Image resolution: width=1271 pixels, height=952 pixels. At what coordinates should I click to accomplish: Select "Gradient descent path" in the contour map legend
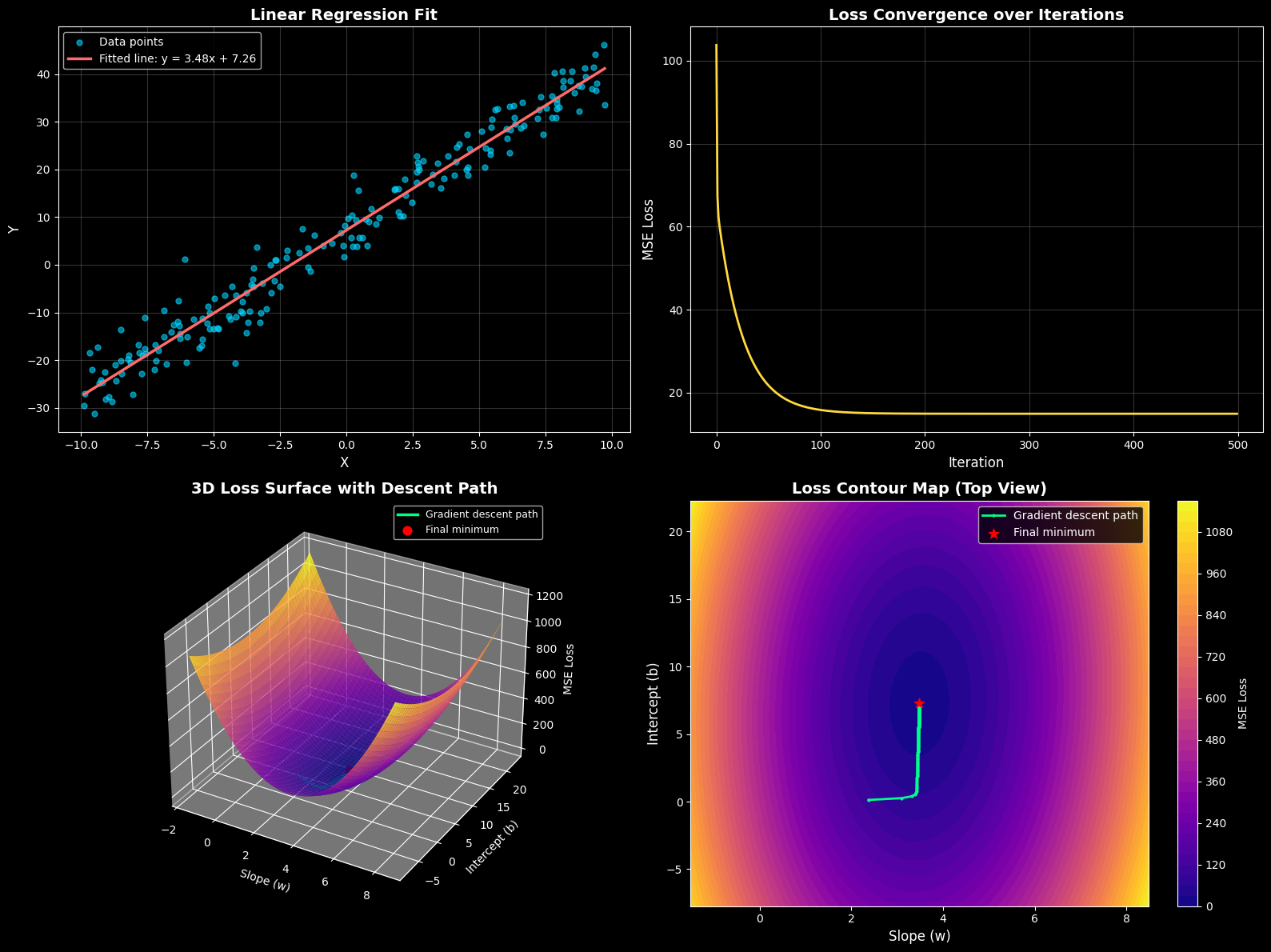point(1076,516)
